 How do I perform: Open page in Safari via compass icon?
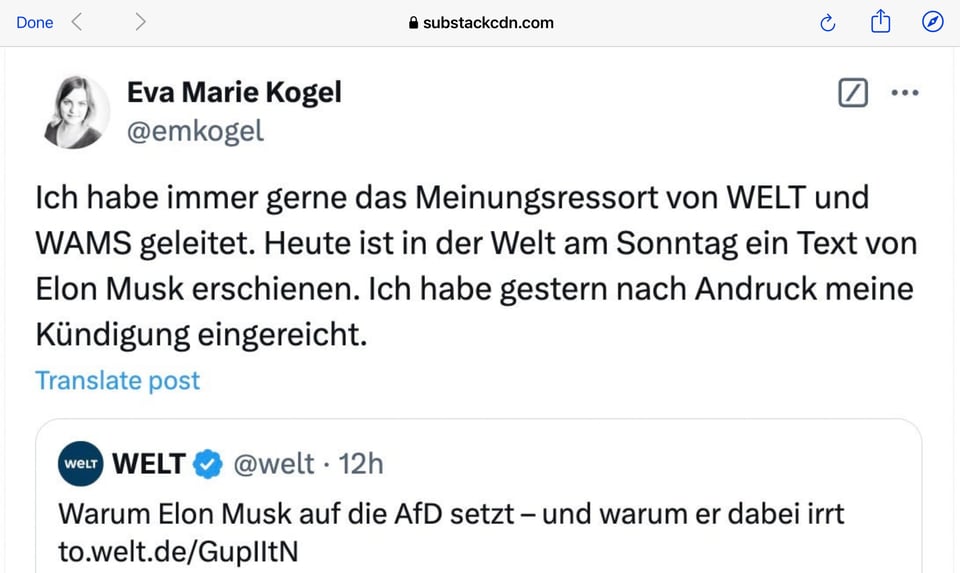tap(932, 22)
